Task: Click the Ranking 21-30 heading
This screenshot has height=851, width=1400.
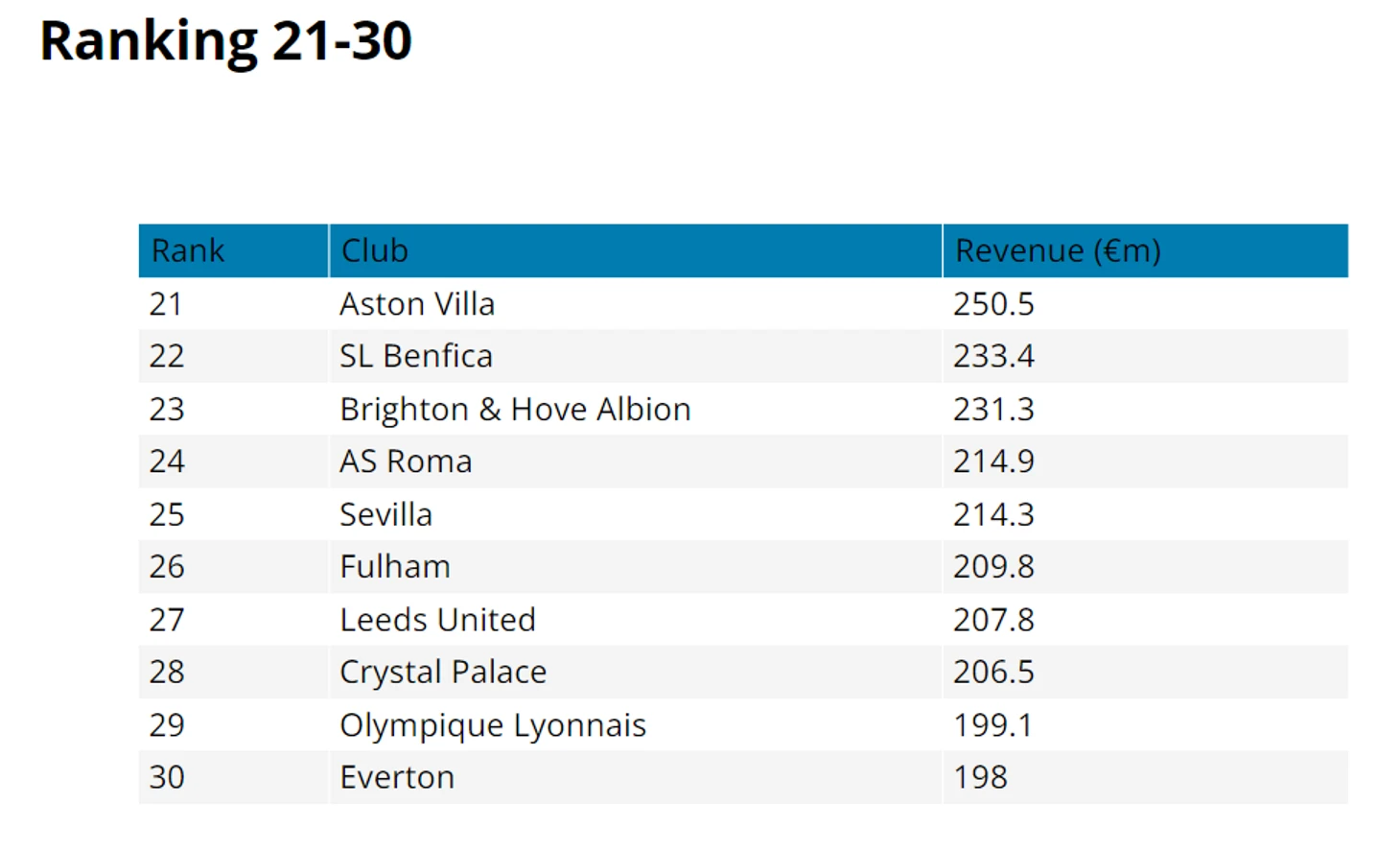Action: (225, 41)
